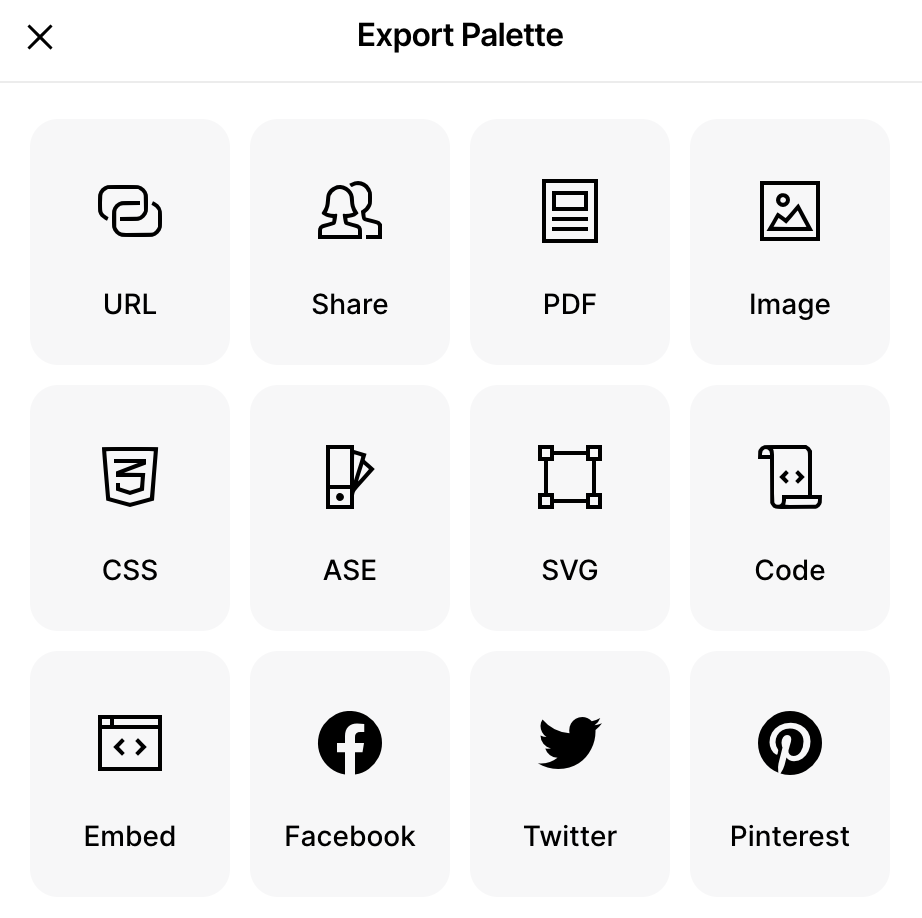Viewport: 922px width, 918px height.
Task: Select the CSS3 shield icon
Action: pyautogui.click(x=130, y=476)
